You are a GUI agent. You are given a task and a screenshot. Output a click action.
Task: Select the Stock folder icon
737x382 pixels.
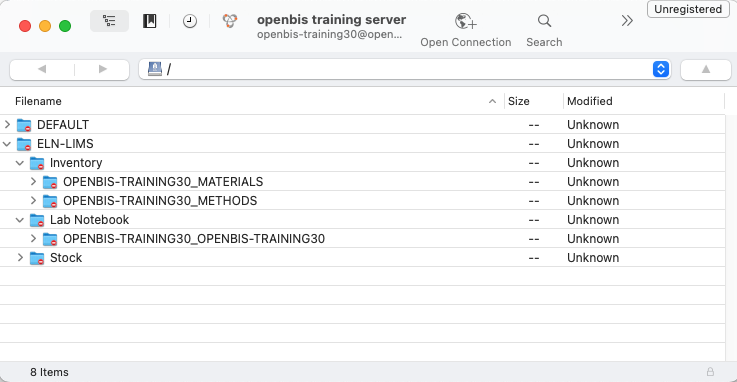[37, 258]
